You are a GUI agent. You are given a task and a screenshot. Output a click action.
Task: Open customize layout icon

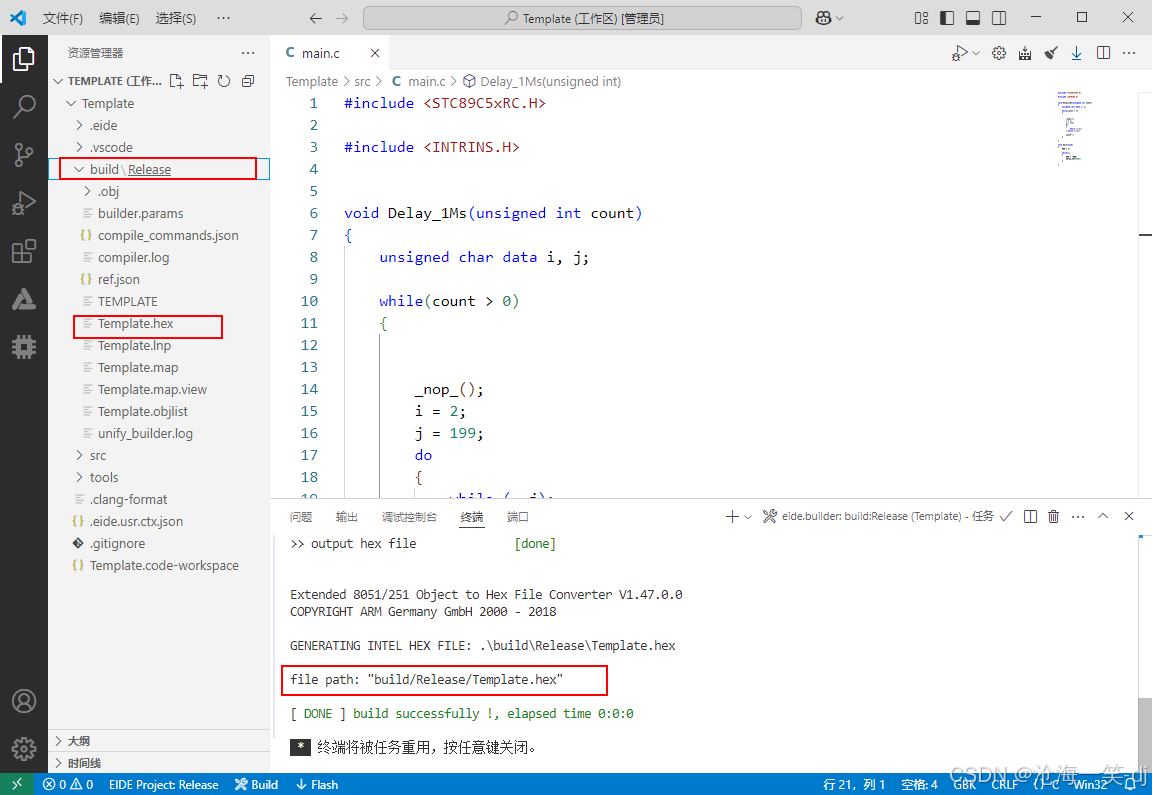(921, 18)
